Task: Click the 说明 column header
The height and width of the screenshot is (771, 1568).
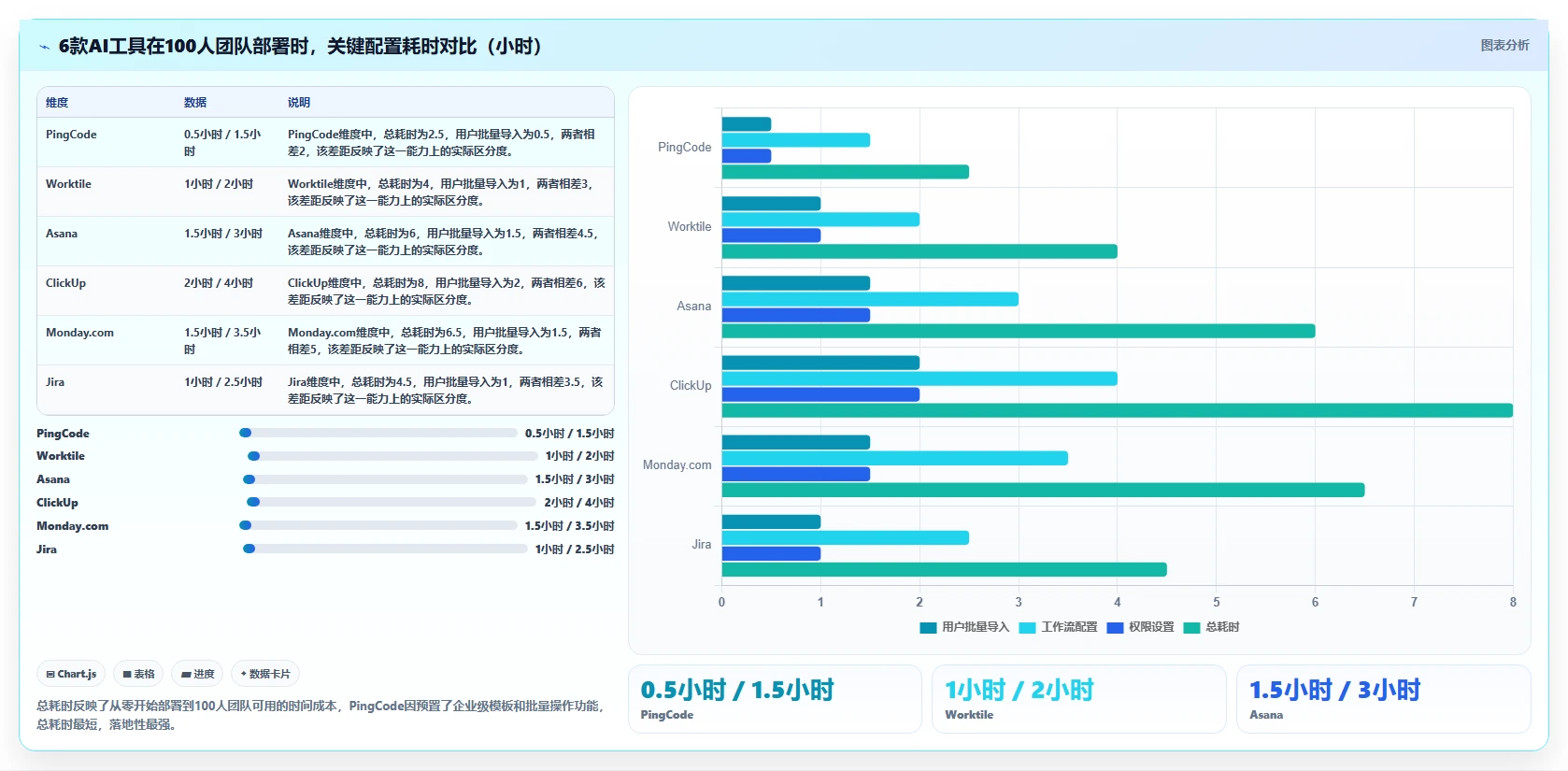Action: (299, 103)
